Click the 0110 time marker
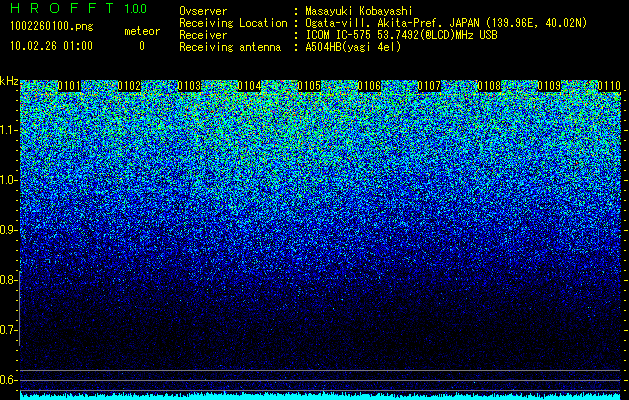629x400 pixels. pyautogui.click(x=609, y=86)
